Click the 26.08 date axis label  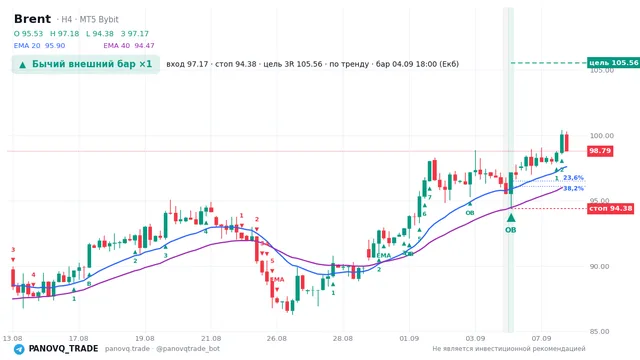pos(277,338)
